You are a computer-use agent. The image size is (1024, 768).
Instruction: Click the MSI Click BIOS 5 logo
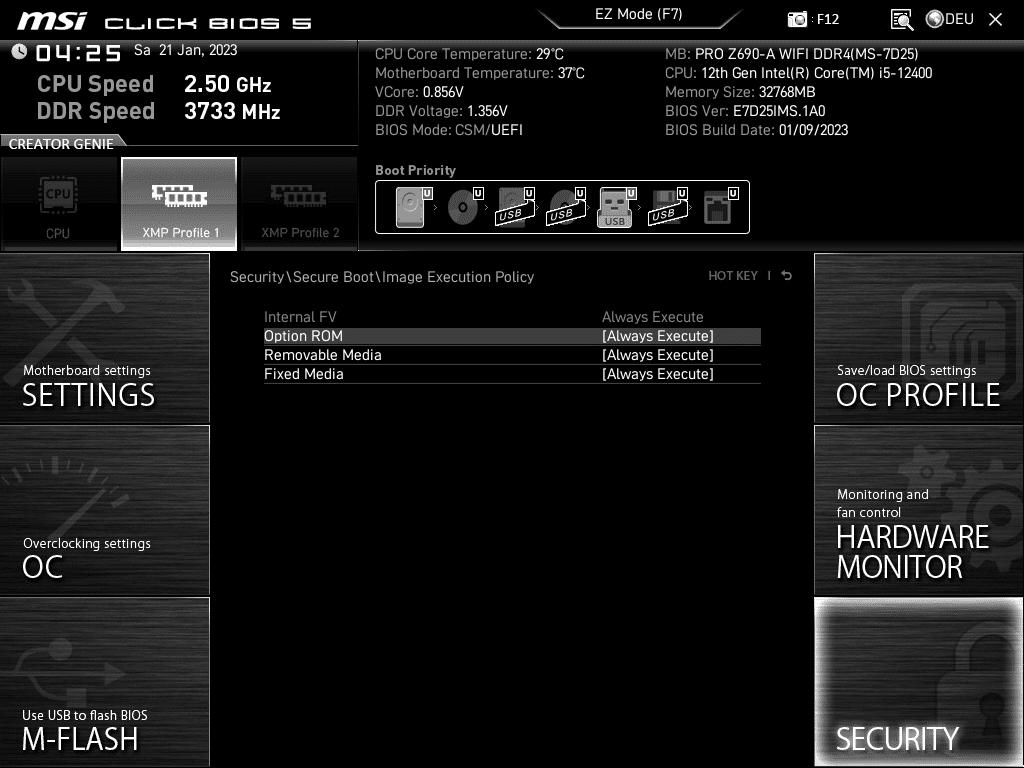[164, 22]
